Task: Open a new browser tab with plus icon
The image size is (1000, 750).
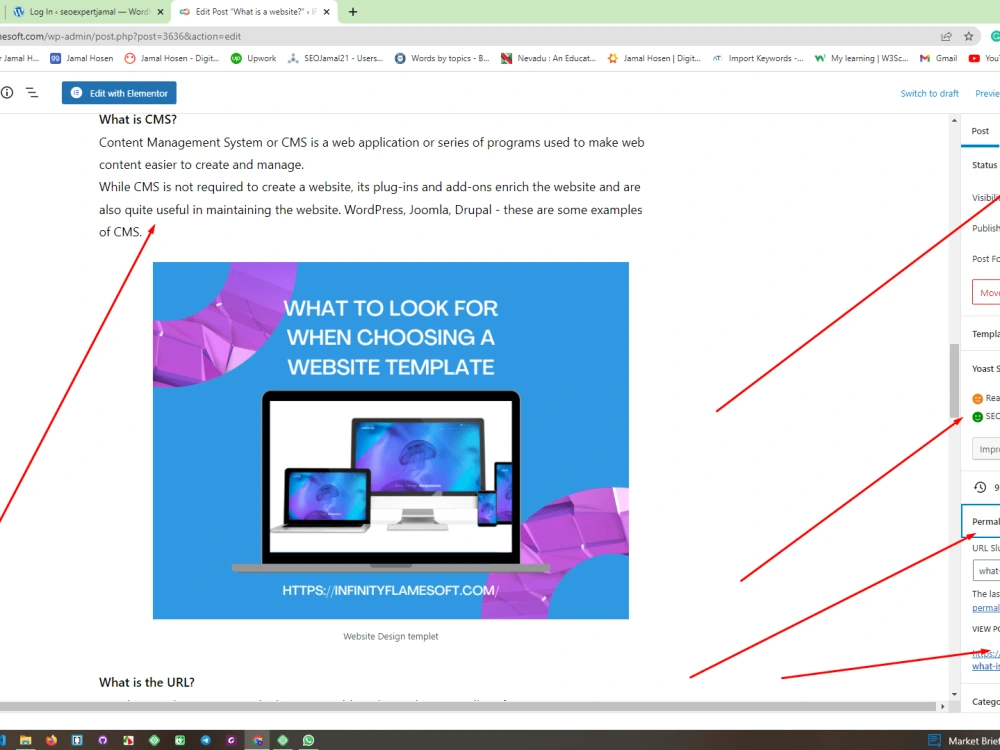Action: coord(353,11)
